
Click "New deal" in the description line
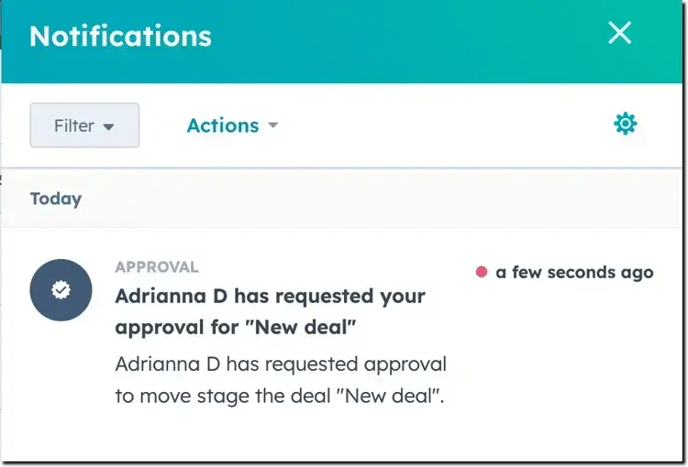click(391, 395)
